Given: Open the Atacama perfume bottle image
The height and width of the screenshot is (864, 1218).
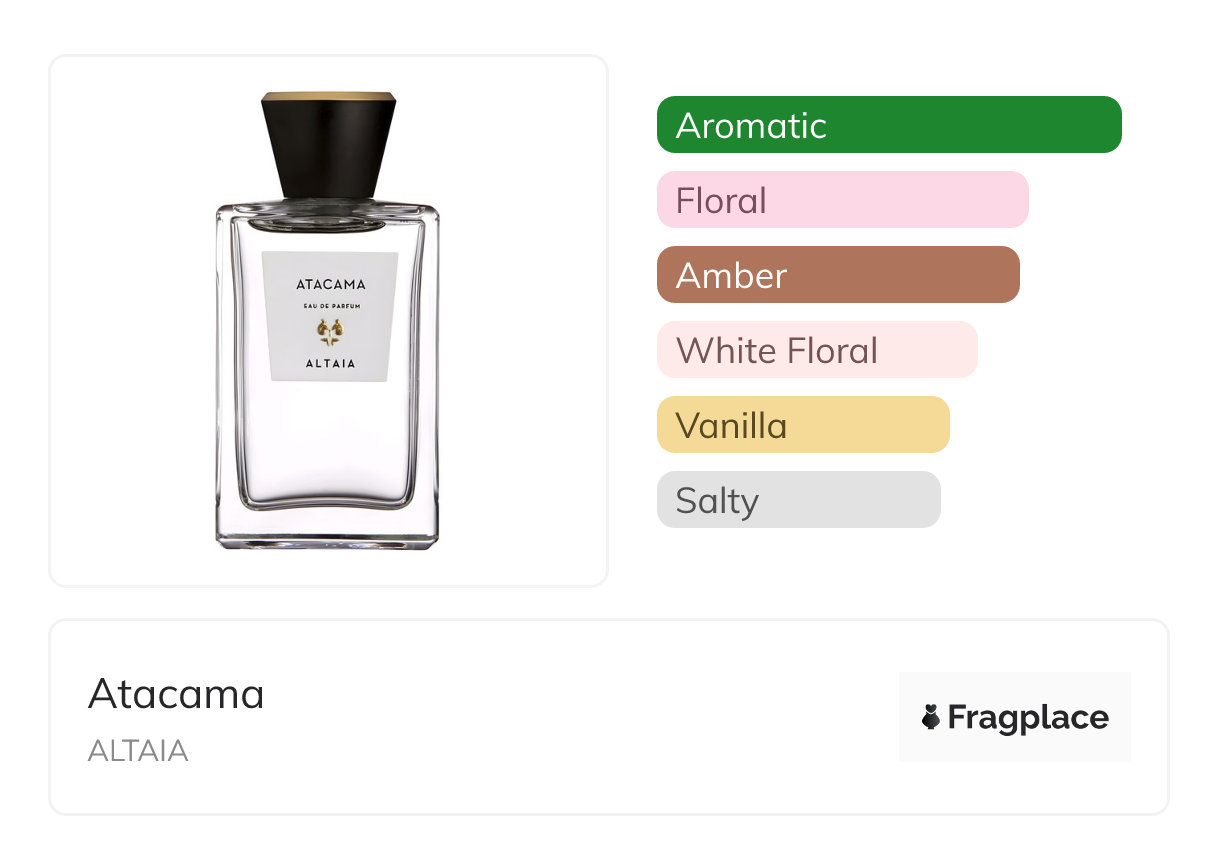Looking at the screenshot, I should 328,320.
